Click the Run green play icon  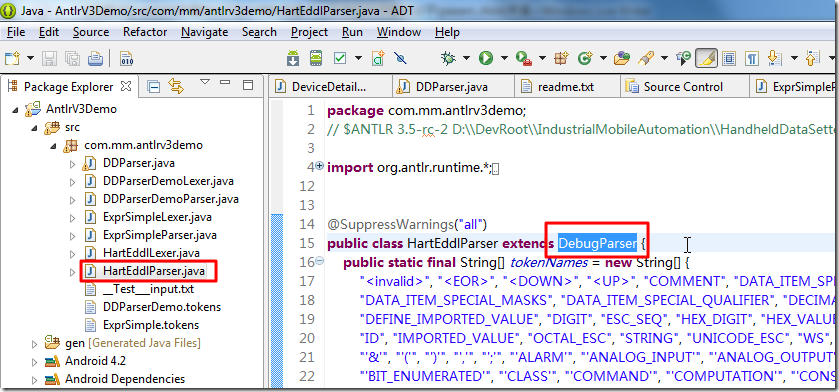click(486, 58)
